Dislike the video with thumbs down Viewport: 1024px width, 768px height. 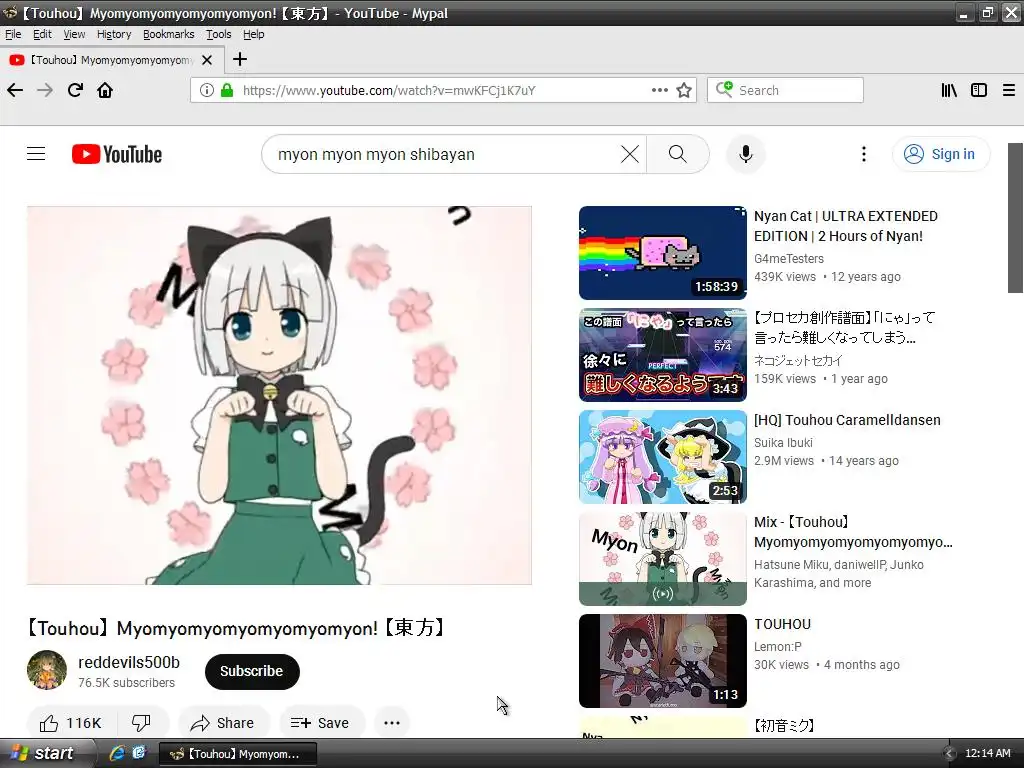click(142, 722)
